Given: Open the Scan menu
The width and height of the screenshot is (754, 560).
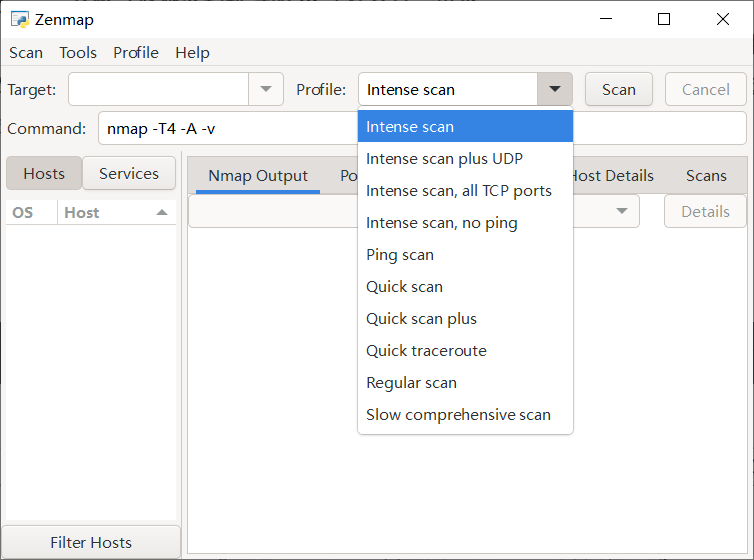Looking at the screenshot, I should click(x=26, y=53).
